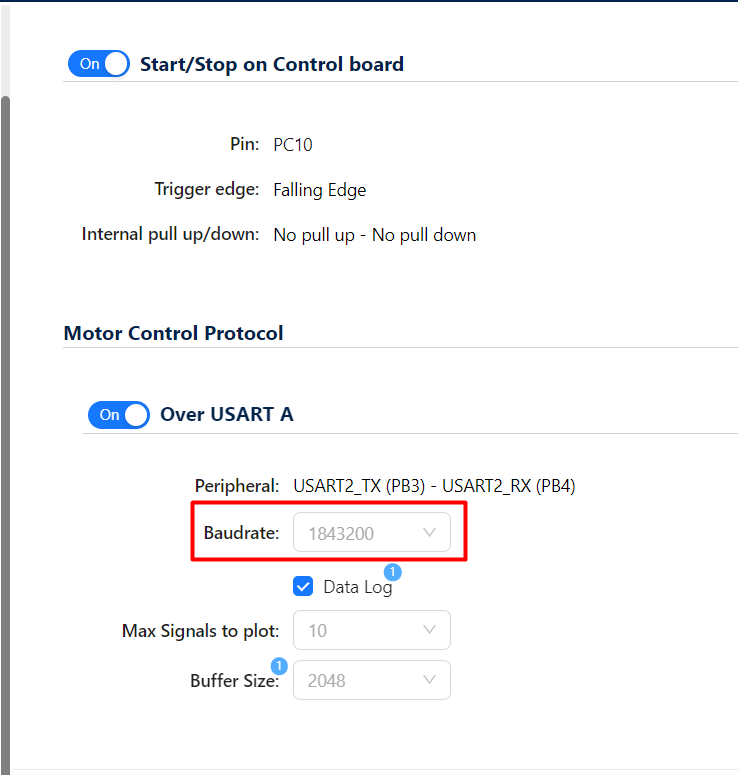Click the Falling Edge trigger value
This screenshot has height=775, width=738.
320,190
